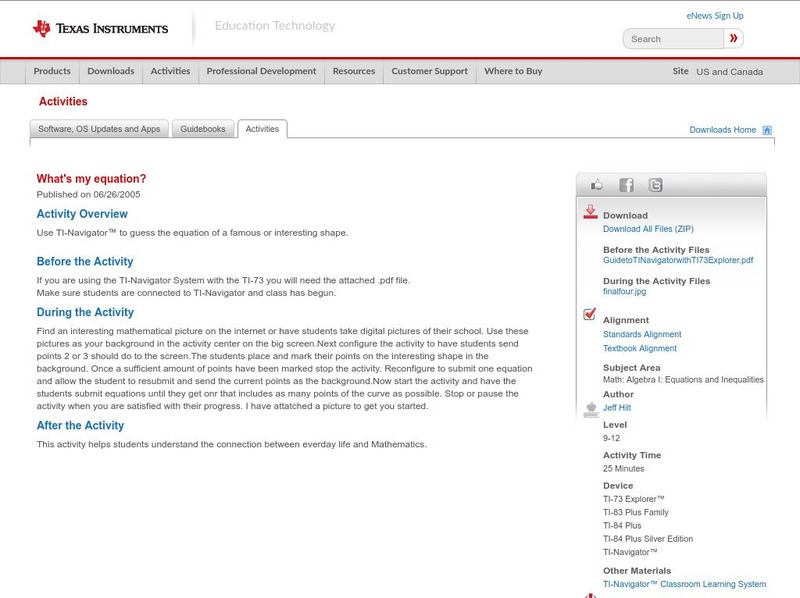Submit search with the red arrow button
The height and width of the screenshot is (598, 800).
point(733,38)
